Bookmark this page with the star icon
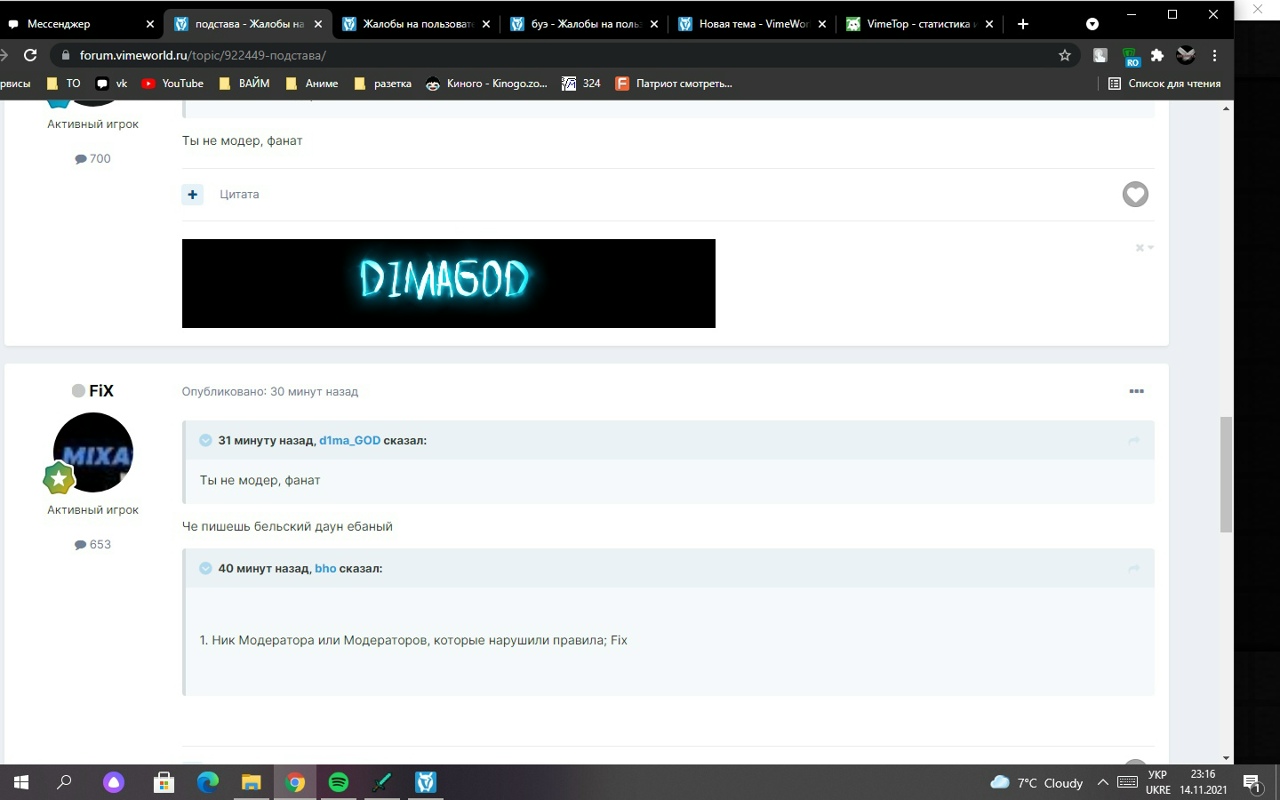Viewport: 1280px width, 800px height. pos(1065,55)
